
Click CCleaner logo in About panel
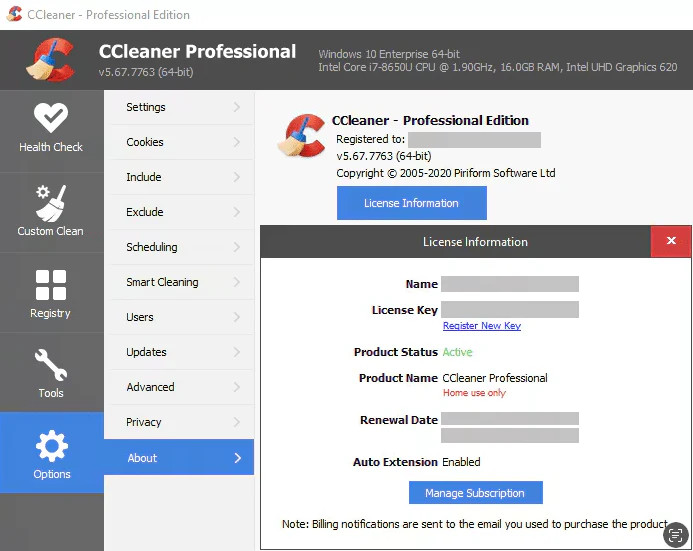pos(301,135)
